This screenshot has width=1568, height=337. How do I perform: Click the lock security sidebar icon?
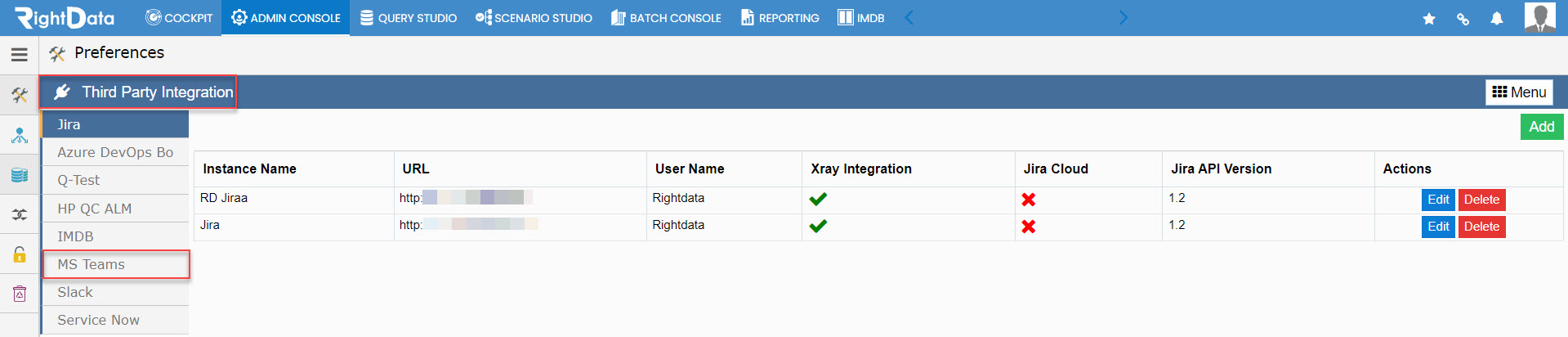(x=20, y=254)
